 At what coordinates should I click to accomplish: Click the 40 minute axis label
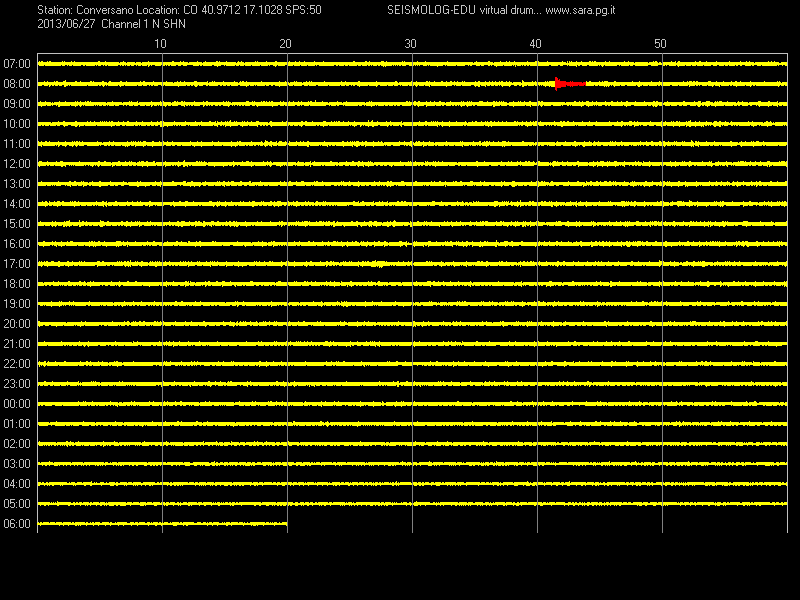click(x=535, y=44)
